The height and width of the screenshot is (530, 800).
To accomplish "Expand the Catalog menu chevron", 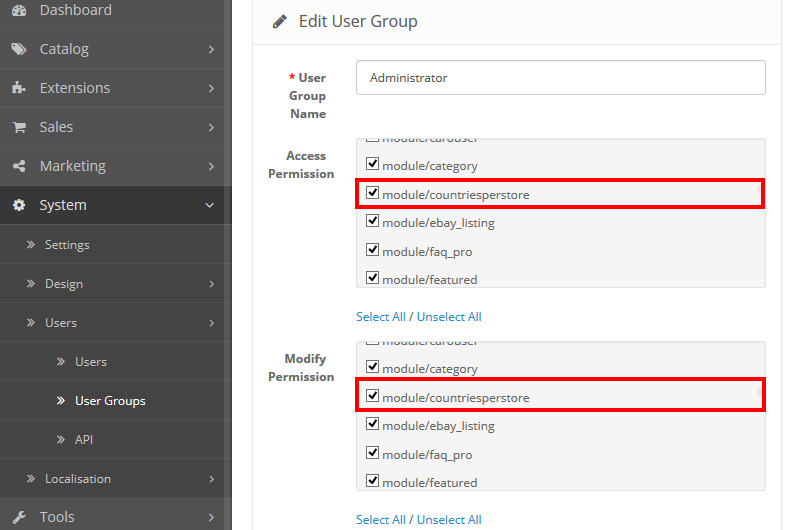I will (x=211, y=49).
